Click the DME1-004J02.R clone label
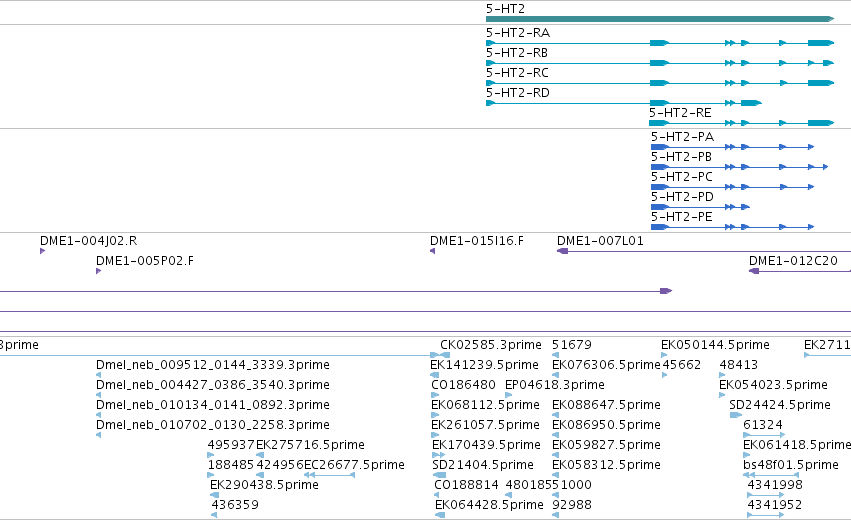Viewport: 851px width, 520px height. [x=88, y=241]
